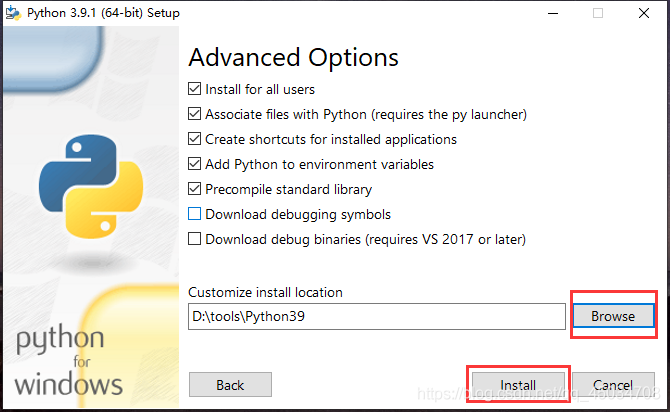Click the Python installer icon in title bar
The height and width of the screenshot is (412, 670).
pyautogui.click(x=13, y=13)
